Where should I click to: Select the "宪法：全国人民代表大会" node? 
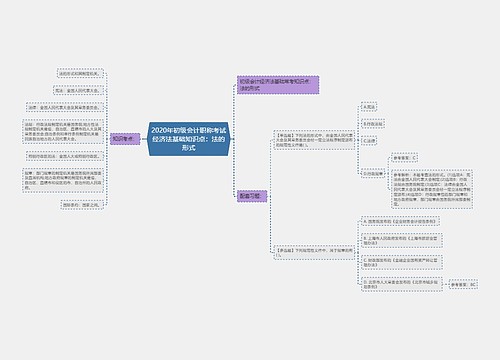[78, 90]
